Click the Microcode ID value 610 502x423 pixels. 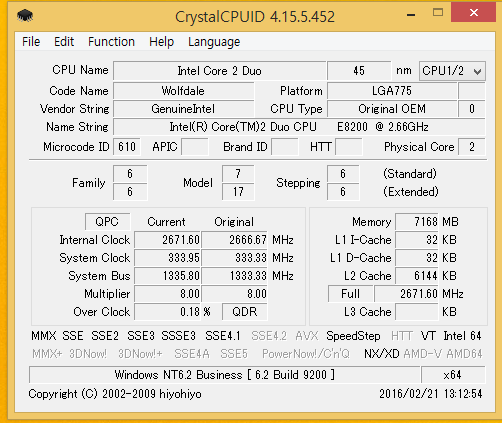127,147
